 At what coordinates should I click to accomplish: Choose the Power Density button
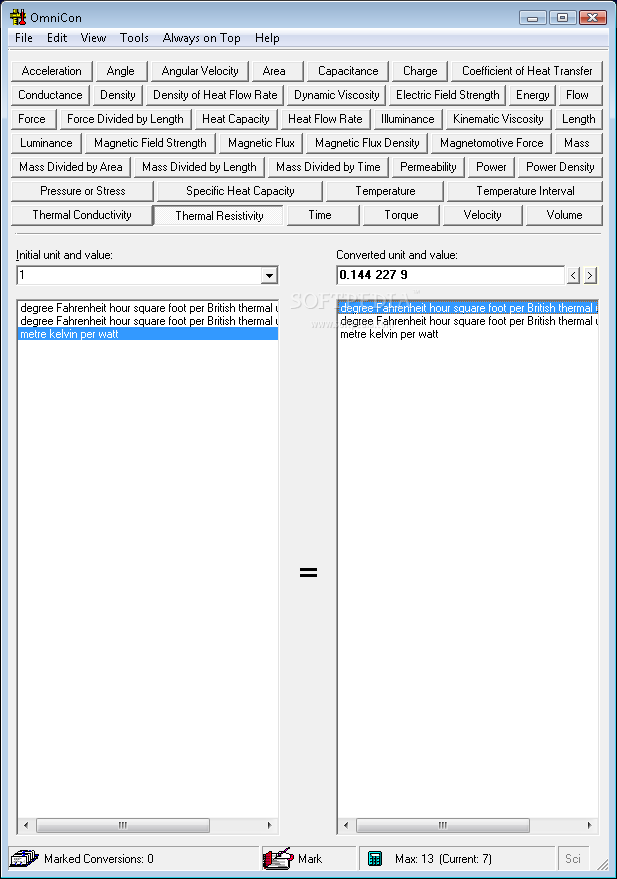click(560, 168)
